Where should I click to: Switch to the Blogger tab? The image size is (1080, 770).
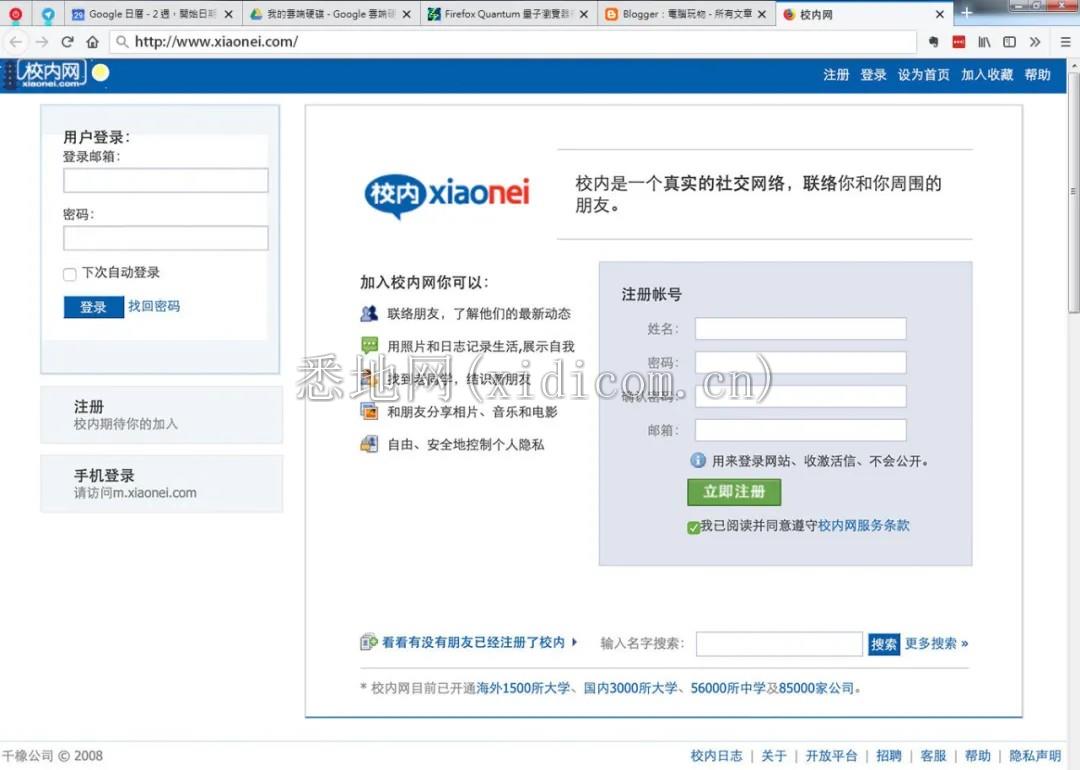coord(685,14)
